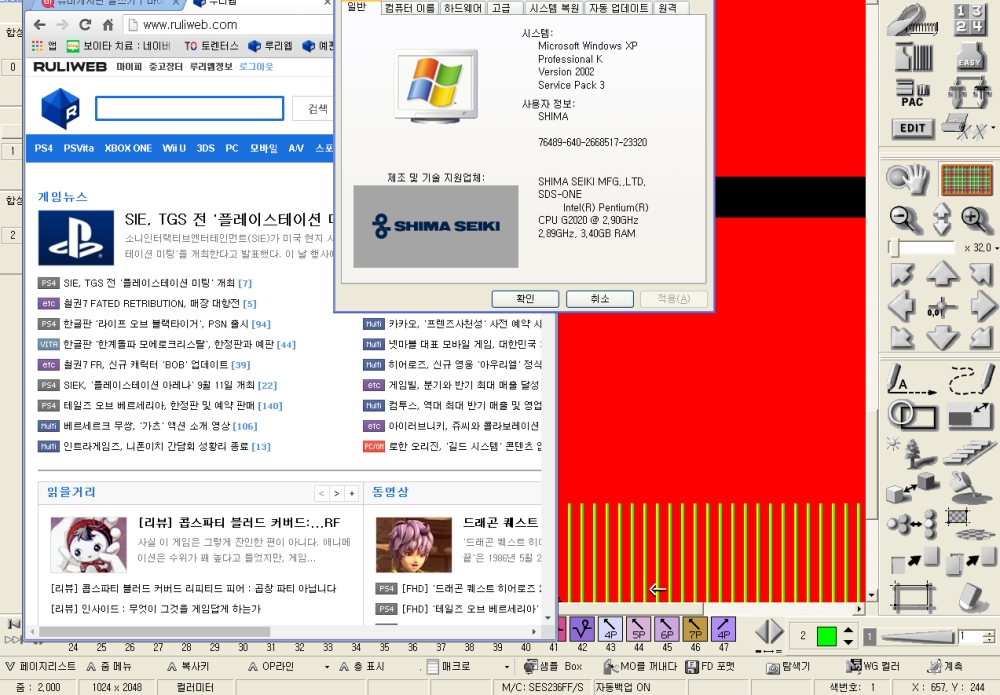
Task: Zoom in with the plus magnifier
Action: click(x=977, y=220)
